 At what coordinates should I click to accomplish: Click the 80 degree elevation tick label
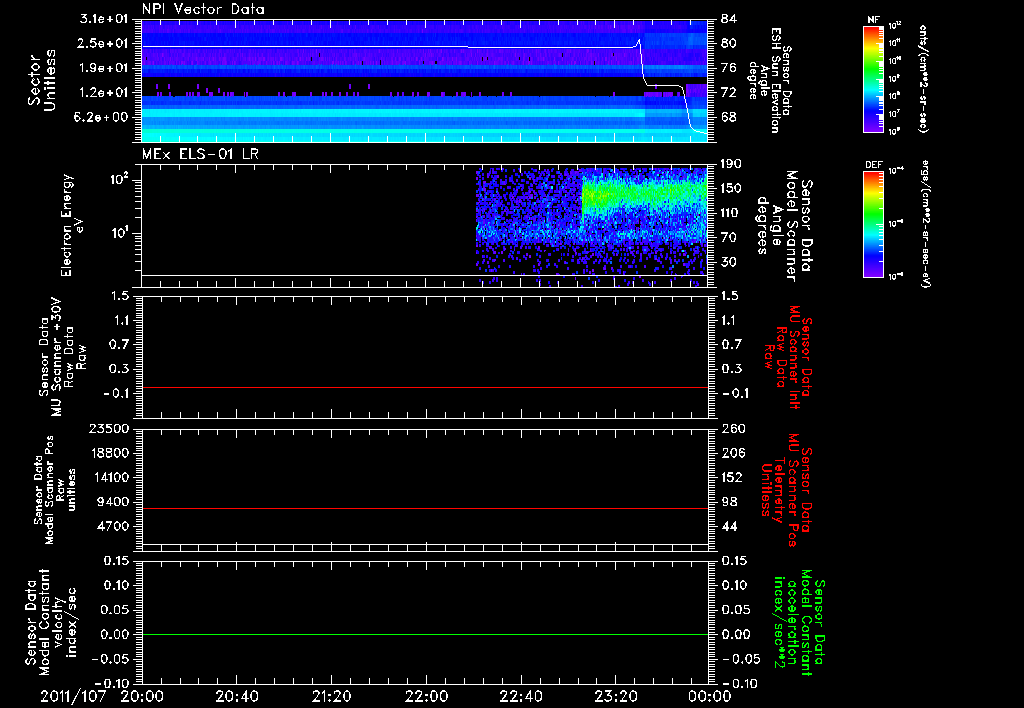[x=729, y=43]
